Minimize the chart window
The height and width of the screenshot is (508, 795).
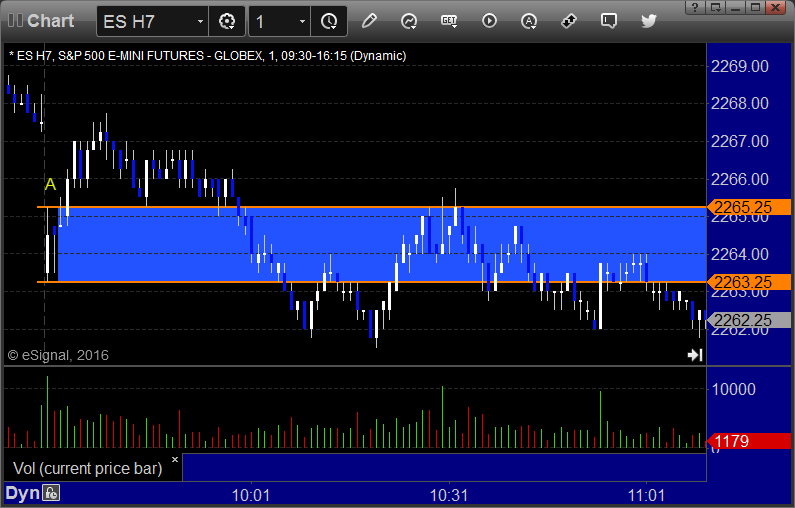point(736,7)
